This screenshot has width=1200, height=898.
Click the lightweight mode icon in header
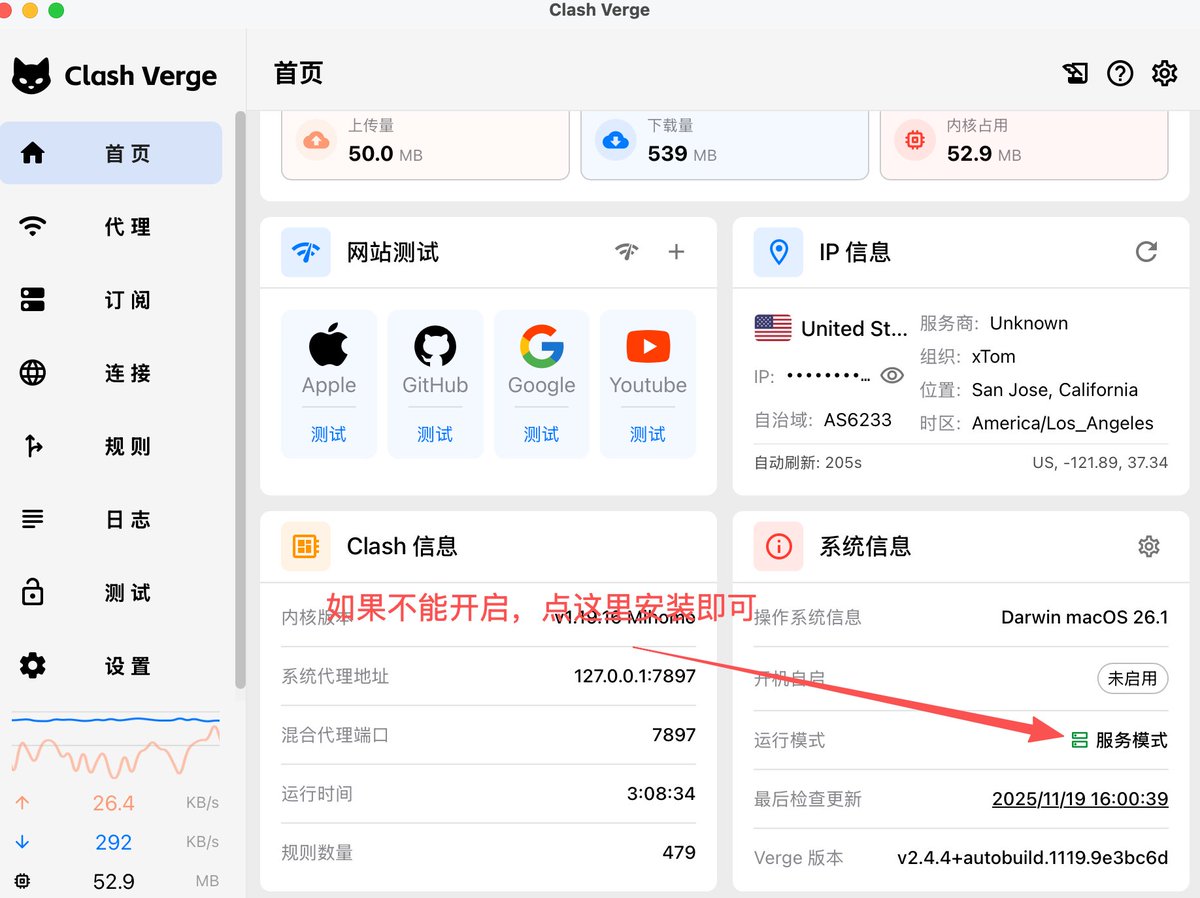[1075, 73]
